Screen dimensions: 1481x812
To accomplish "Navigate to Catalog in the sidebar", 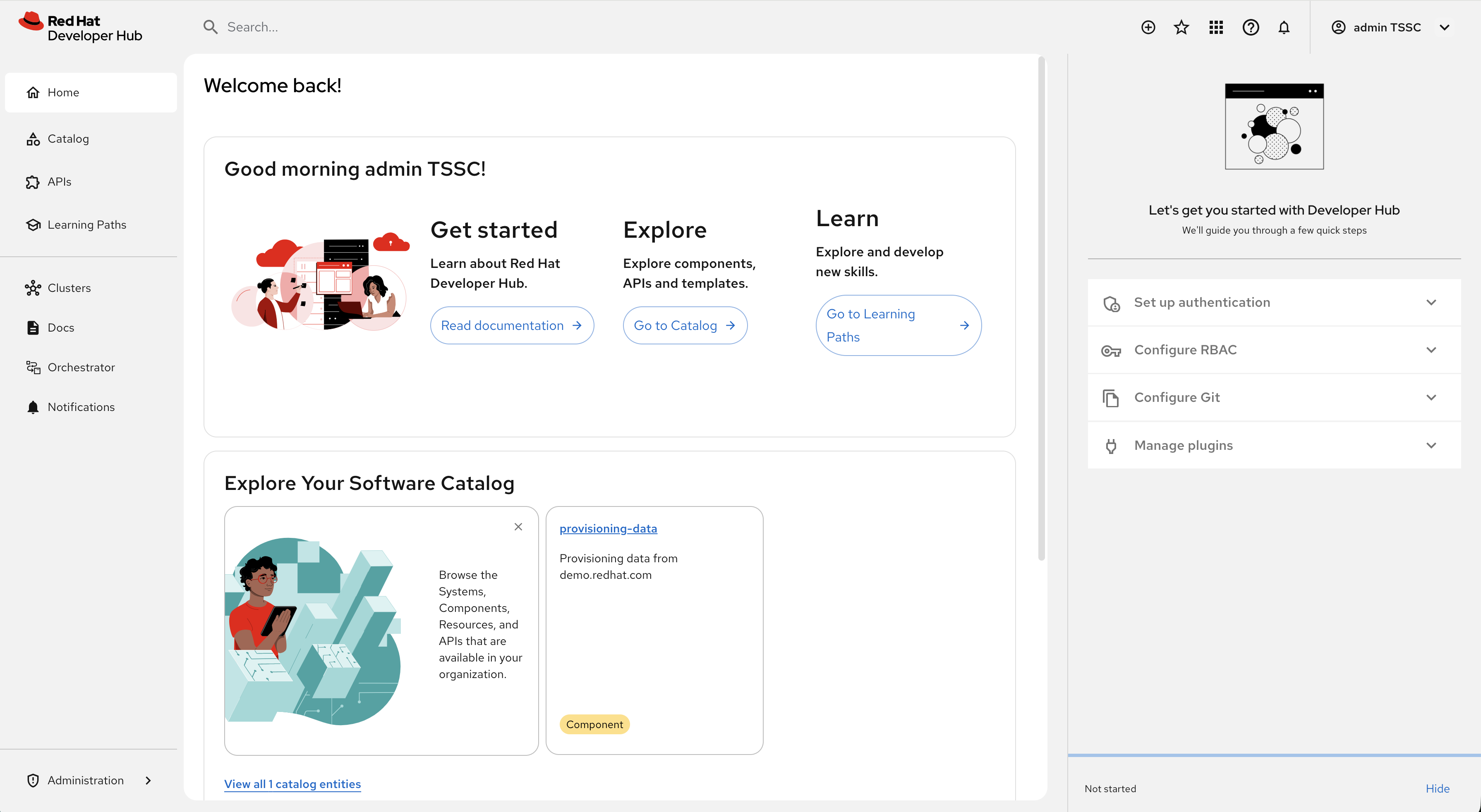I will pyautogui.click(x=68, y=139).
